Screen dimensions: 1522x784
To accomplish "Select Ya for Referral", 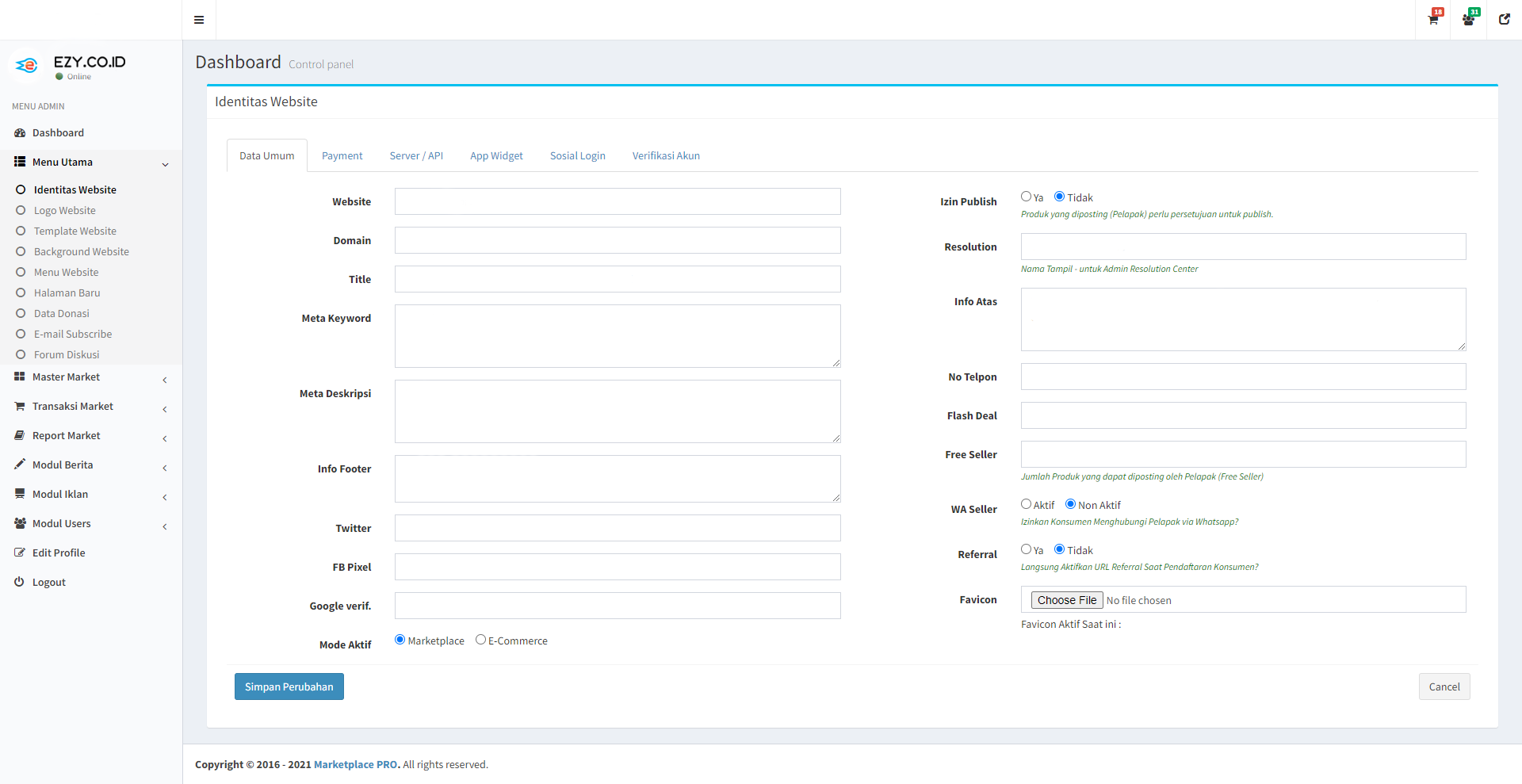I will [1027, 549].
